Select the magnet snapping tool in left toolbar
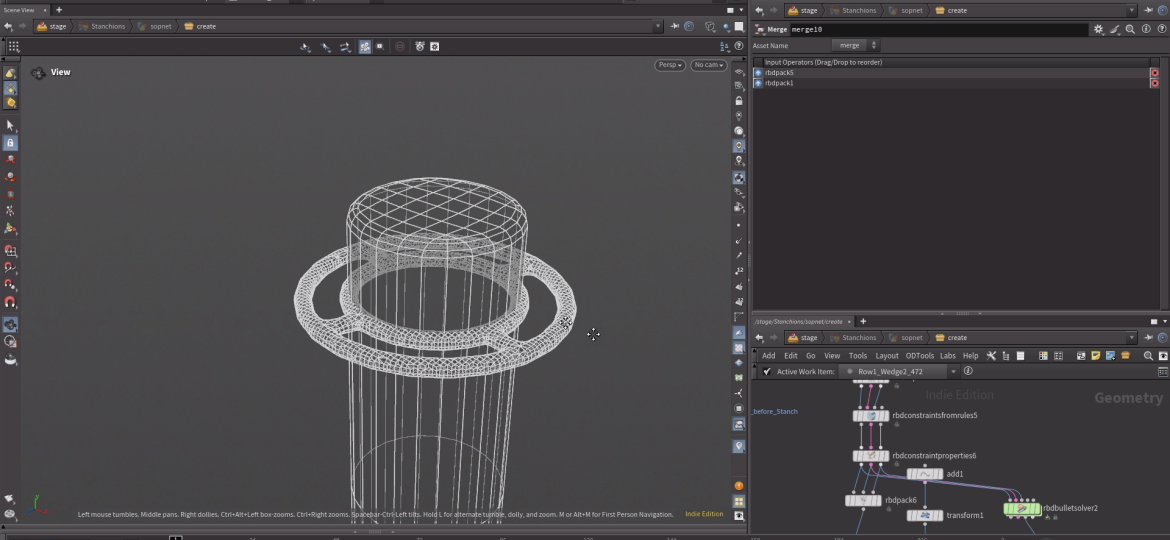 click(10, 302)
